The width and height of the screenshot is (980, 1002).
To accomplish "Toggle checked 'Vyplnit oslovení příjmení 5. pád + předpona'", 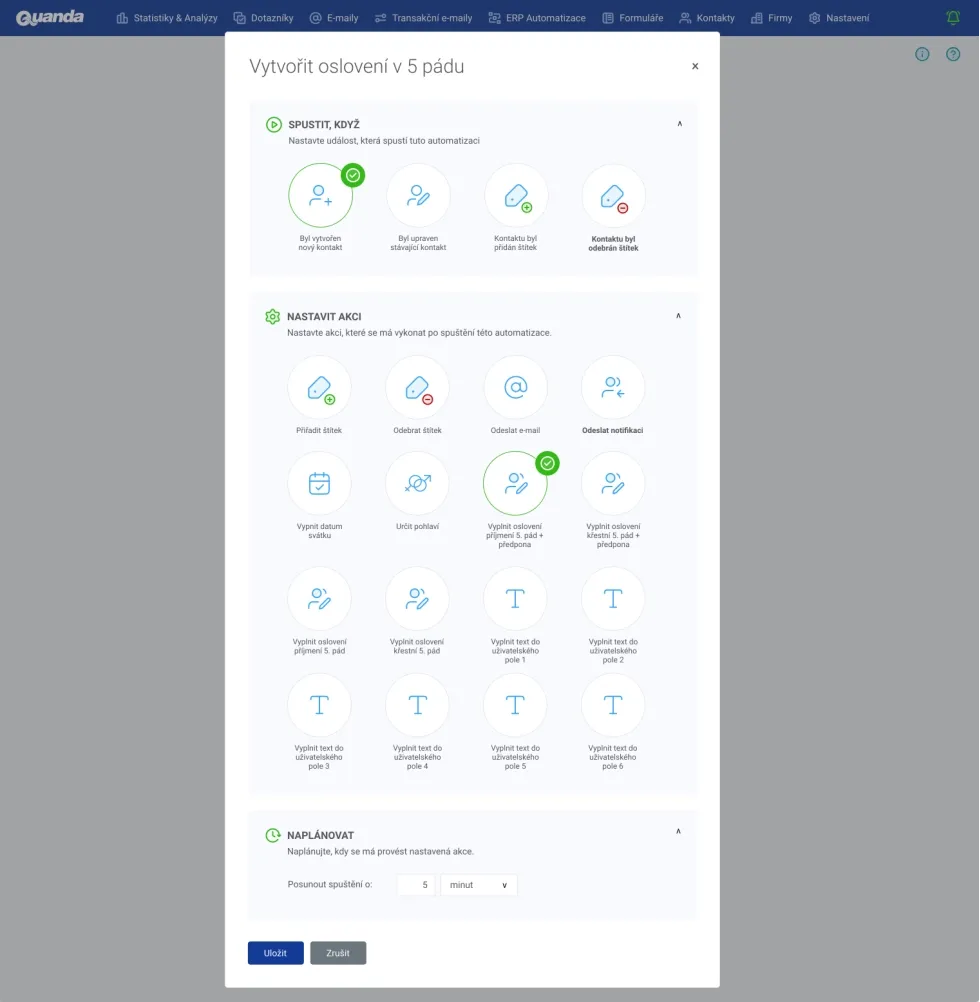I will click(x=515, y=484).
